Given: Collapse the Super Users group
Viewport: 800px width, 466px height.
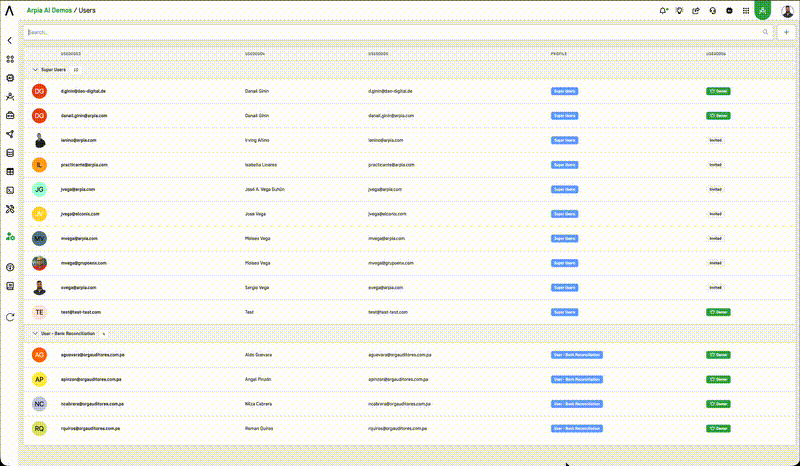Looking at the screenshot, I should (x=35, y=69).
